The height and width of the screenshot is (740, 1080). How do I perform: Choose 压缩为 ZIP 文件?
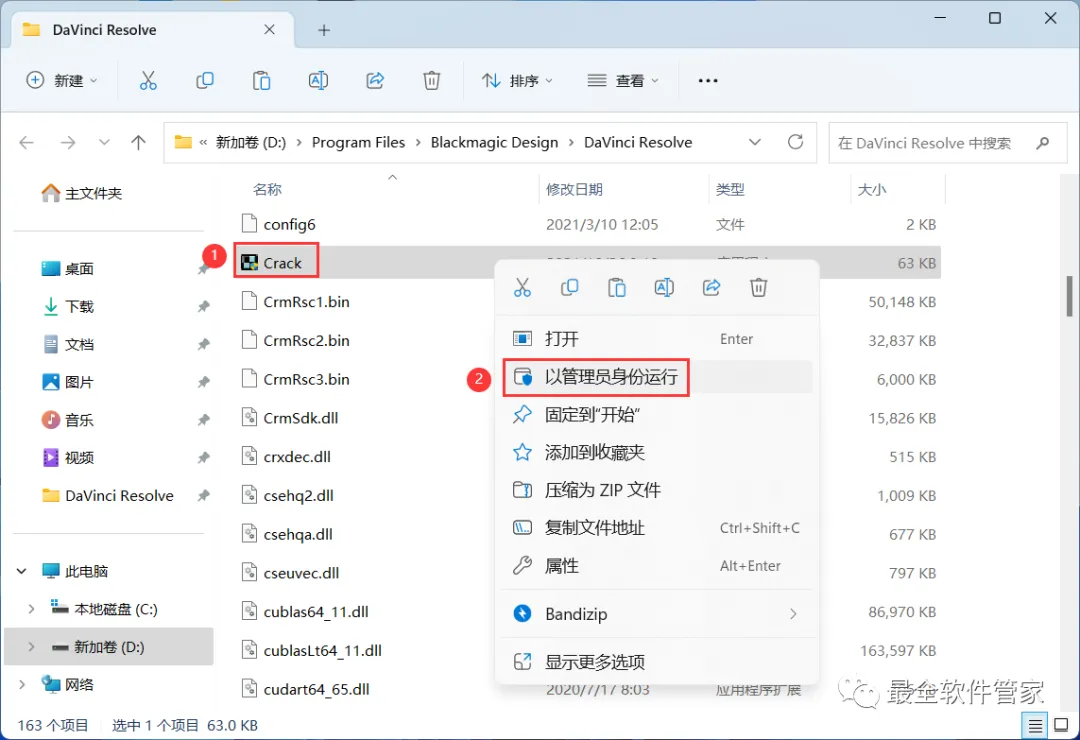pos(657,490)
